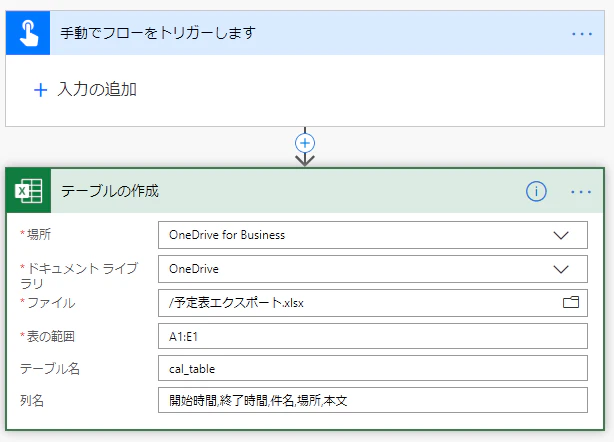
Task: Click the OneDrive for Business value
Action: 227,235
